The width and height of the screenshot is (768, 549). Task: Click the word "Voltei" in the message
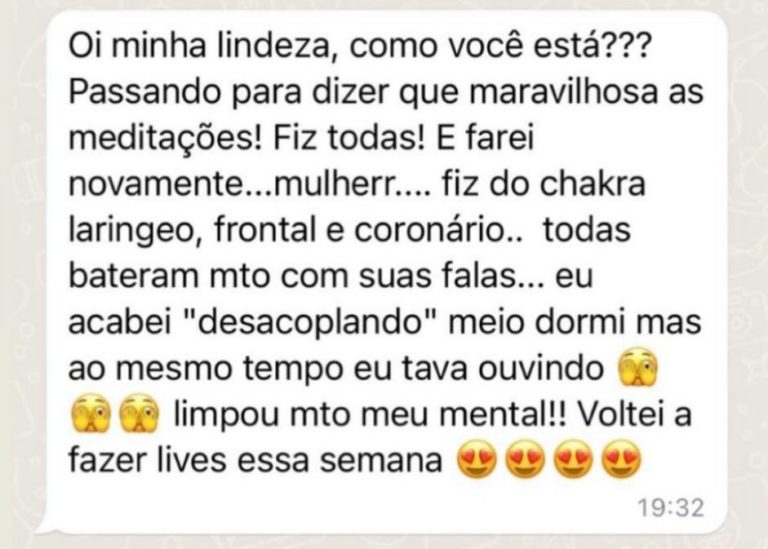(622, 414)
